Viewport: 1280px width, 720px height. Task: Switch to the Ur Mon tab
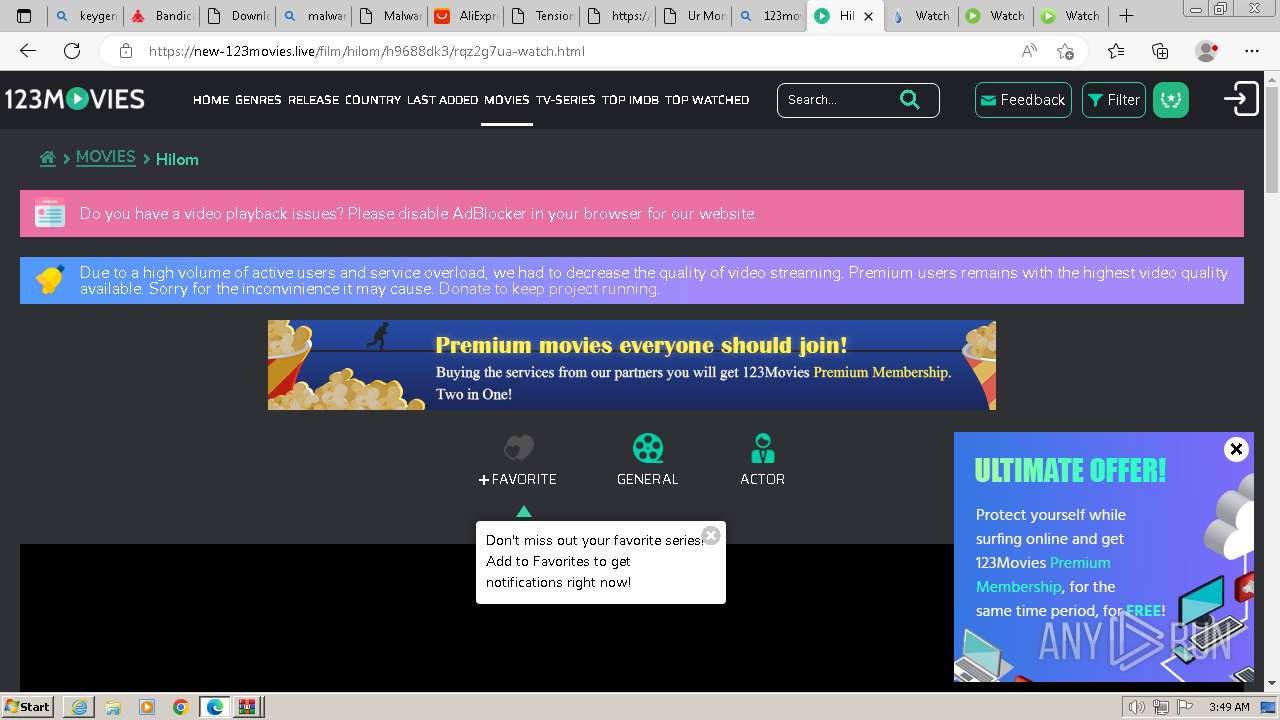point(693,16)
